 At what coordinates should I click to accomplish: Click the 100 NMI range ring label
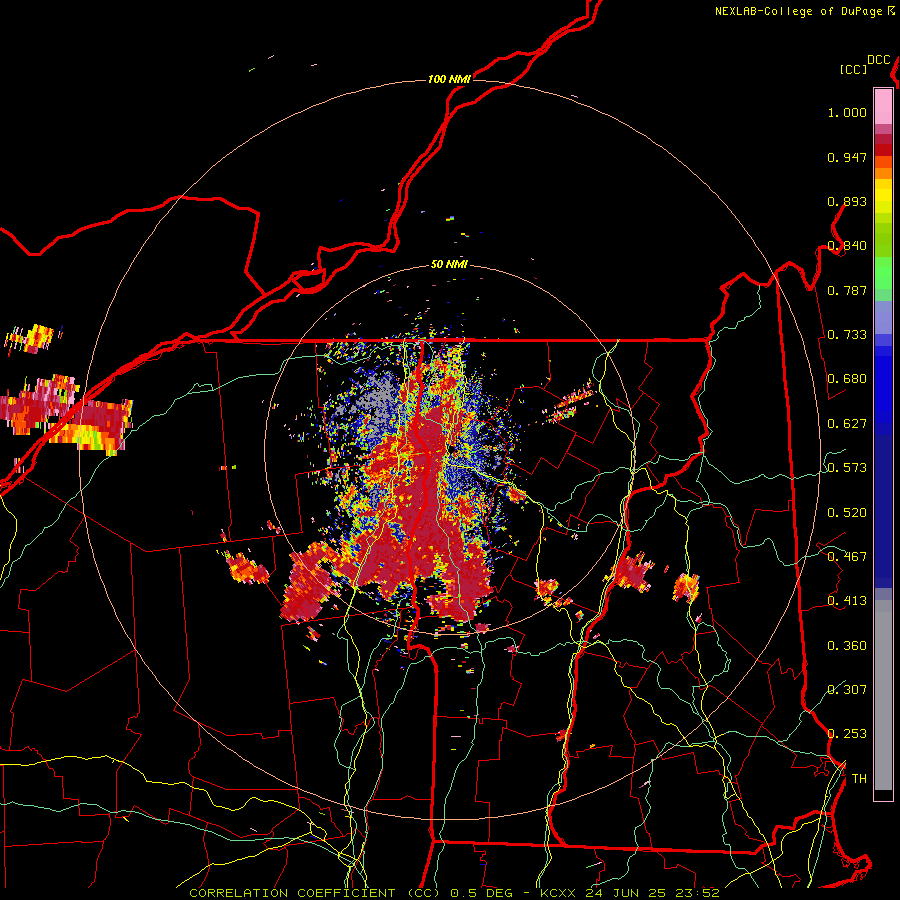click(449, 79)
